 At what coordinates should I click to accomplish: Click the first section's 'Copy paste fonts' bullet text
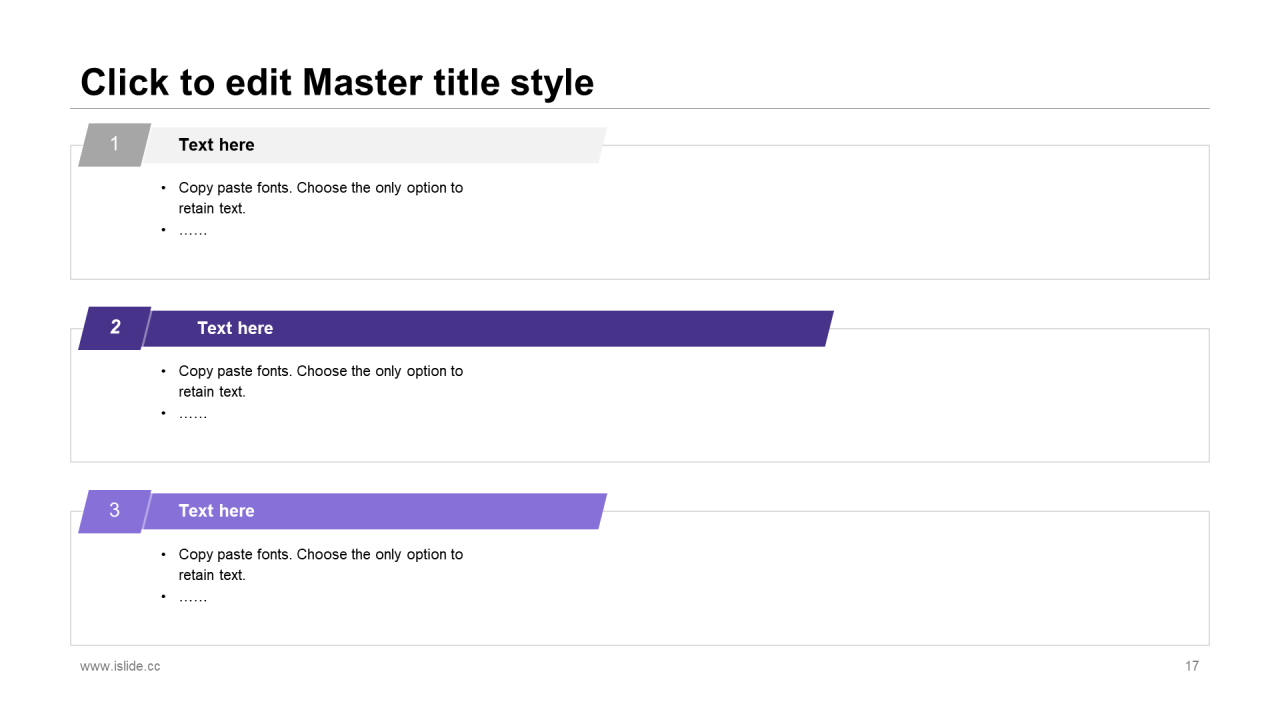(x=320, y=198)
